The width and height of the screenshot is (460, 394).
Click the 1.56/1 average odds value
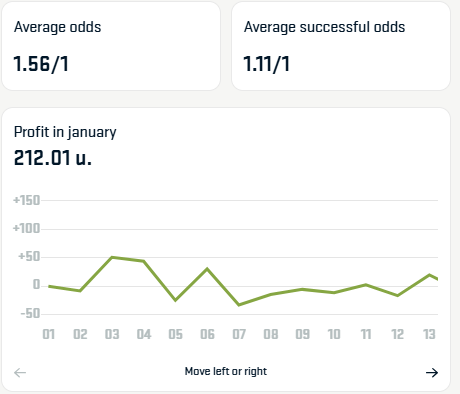click(x=41, y=64)
